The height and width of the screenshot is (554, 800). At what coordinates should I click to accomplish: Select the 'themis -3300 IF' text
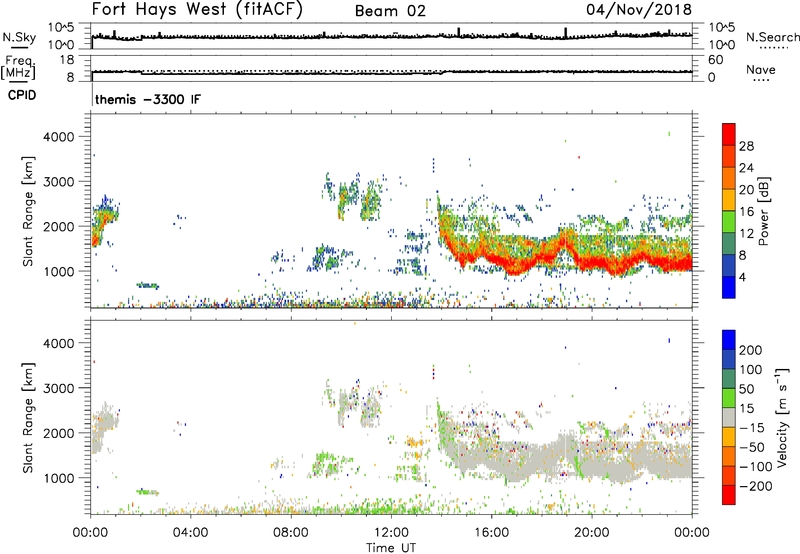148,99
